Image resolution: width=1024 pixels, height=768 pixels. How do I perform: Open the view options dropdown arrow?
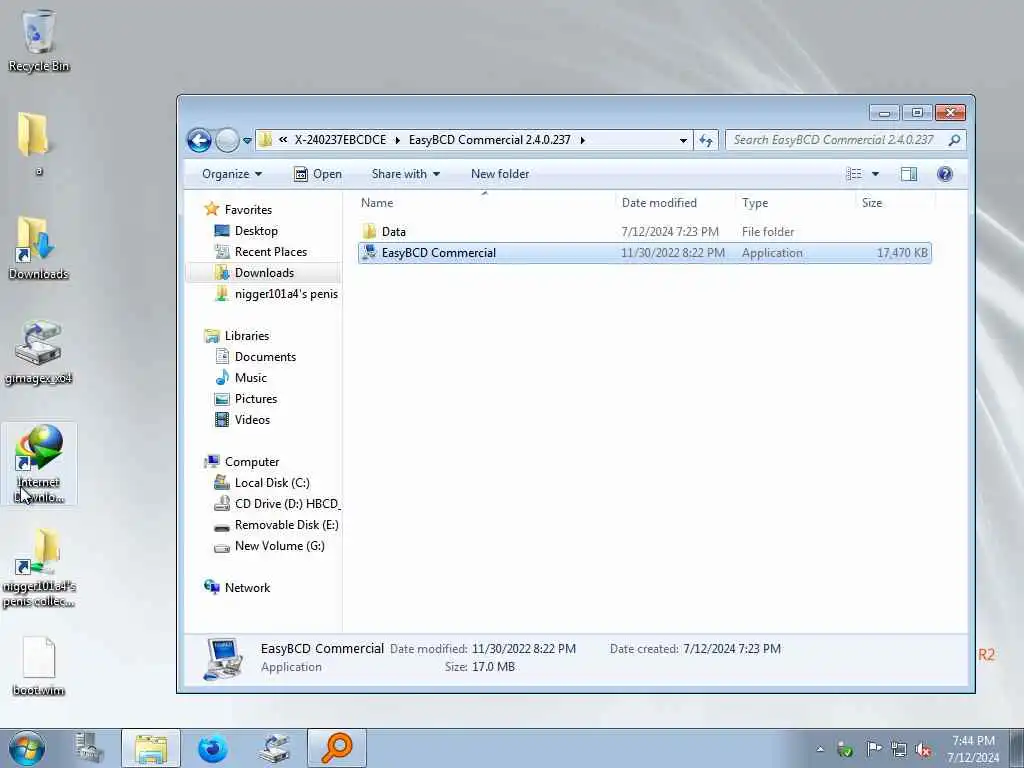pyautogui.click(x=876, y=174)
